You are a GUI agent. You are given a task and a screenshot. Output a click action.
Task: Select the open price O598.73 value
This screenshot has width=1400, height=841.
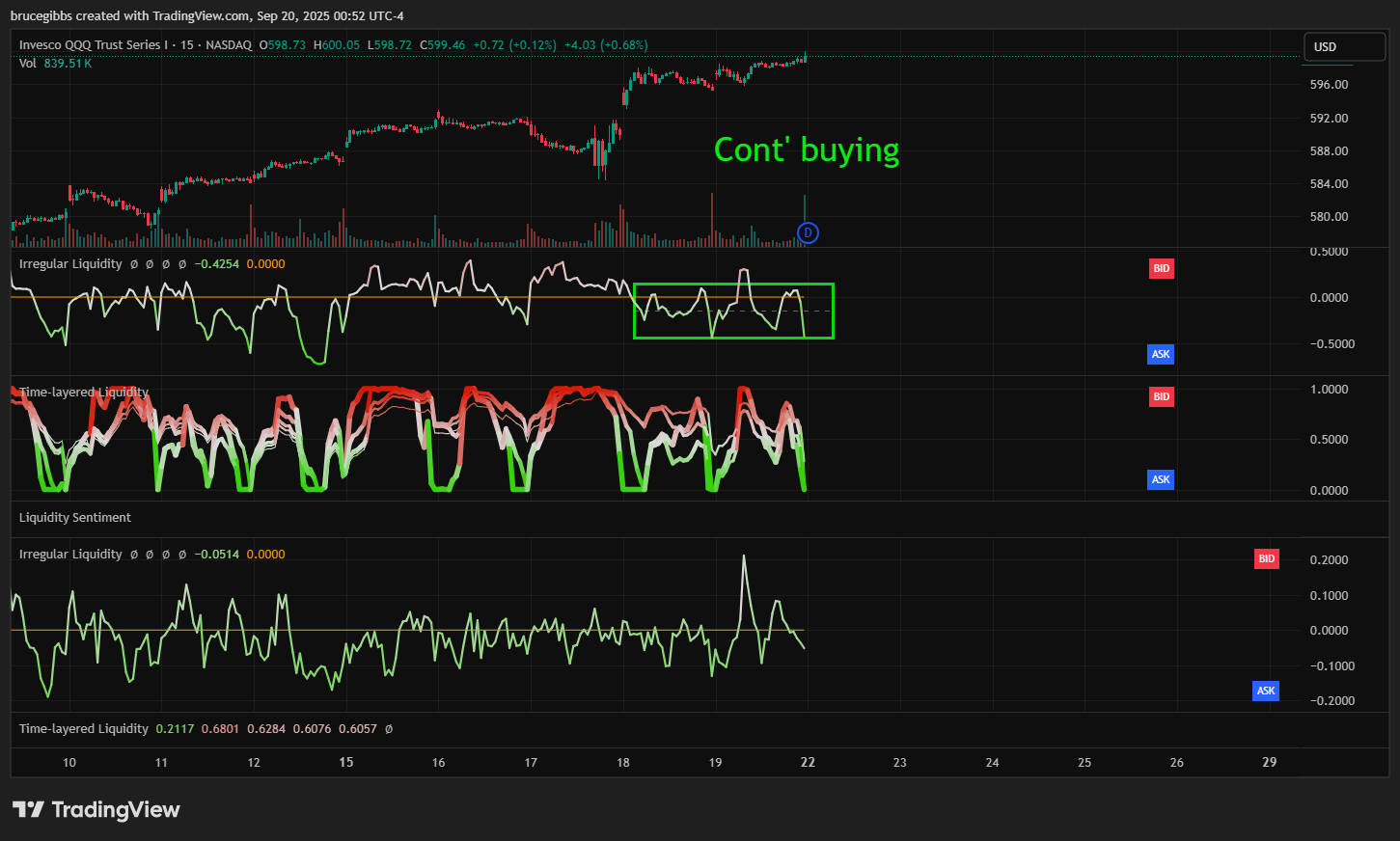[282, 44]
